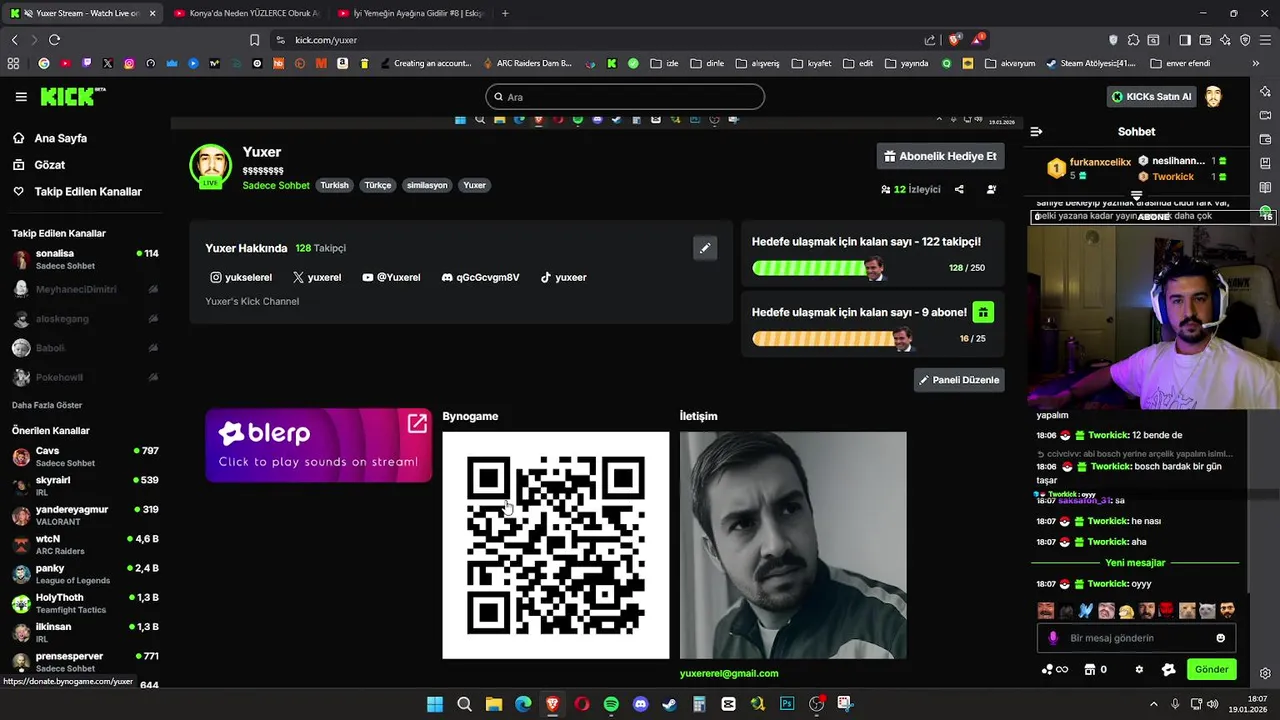
Task: Open the sonalisa followed channel
Action: 85,259
